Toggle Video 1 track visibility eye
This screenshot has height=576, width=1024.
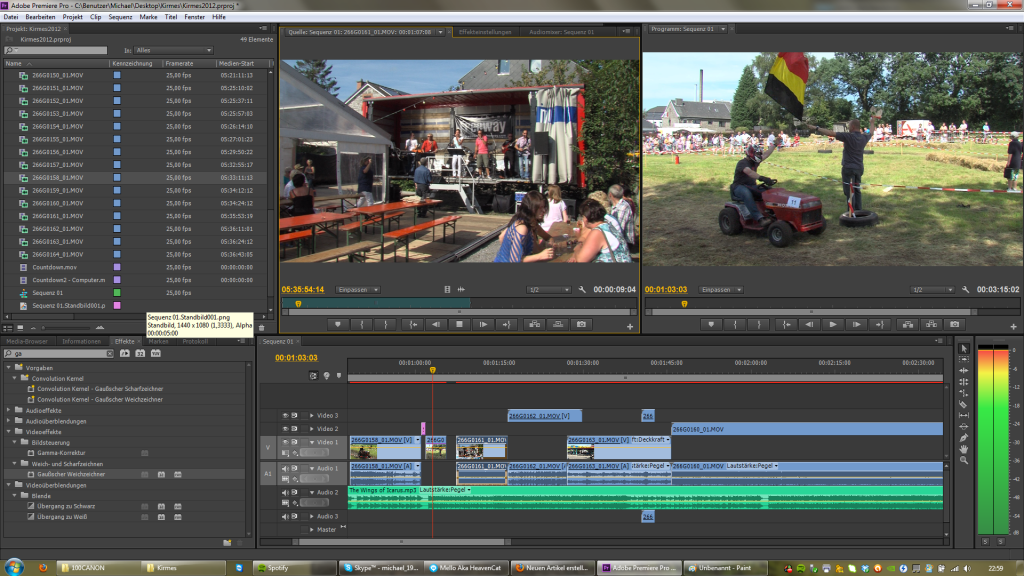pos(285,442)
